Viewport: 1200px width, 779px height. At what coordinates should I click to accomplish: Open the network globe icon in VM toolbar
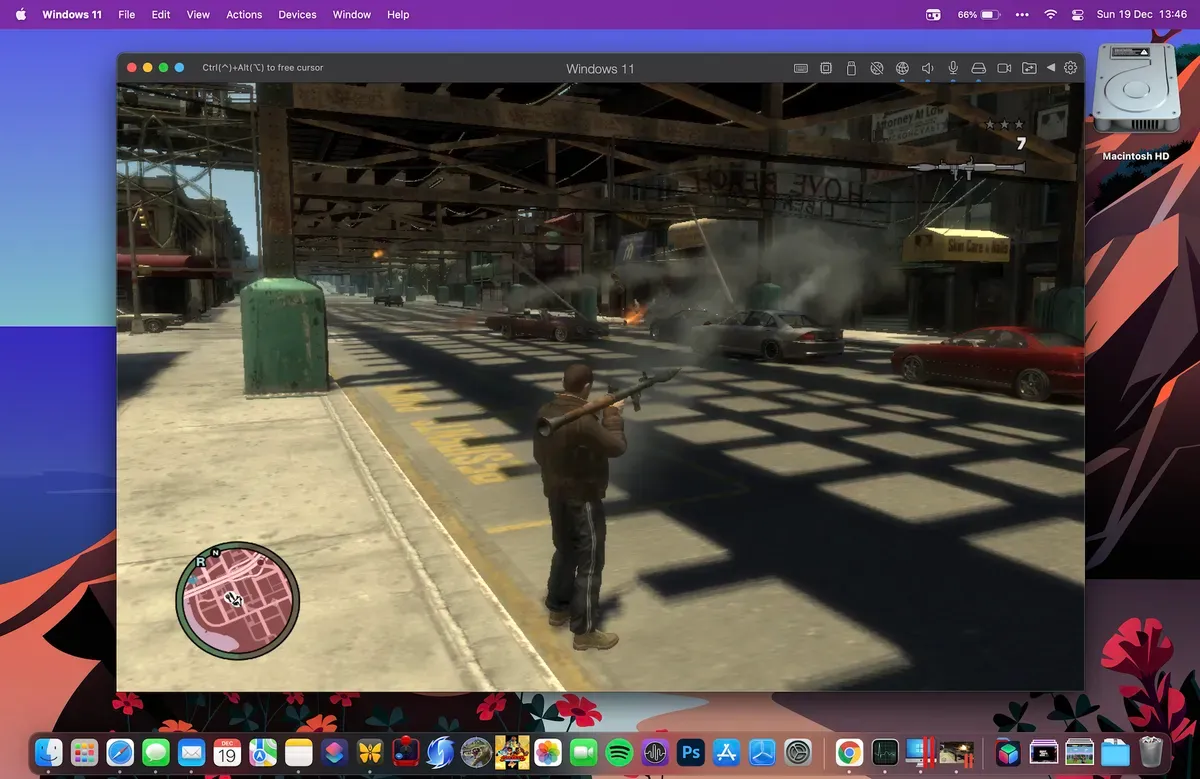click(x=902, y=68)
